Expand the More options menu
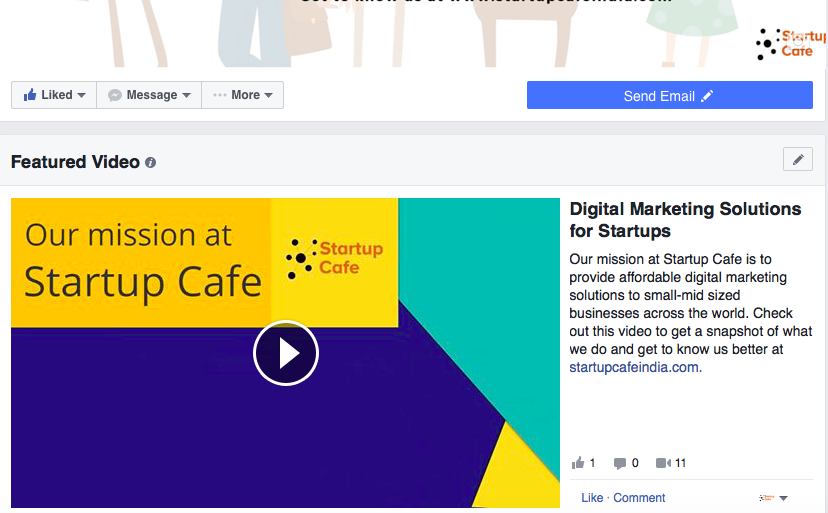The height and width of the screenshot is (513, 828). 242,95
